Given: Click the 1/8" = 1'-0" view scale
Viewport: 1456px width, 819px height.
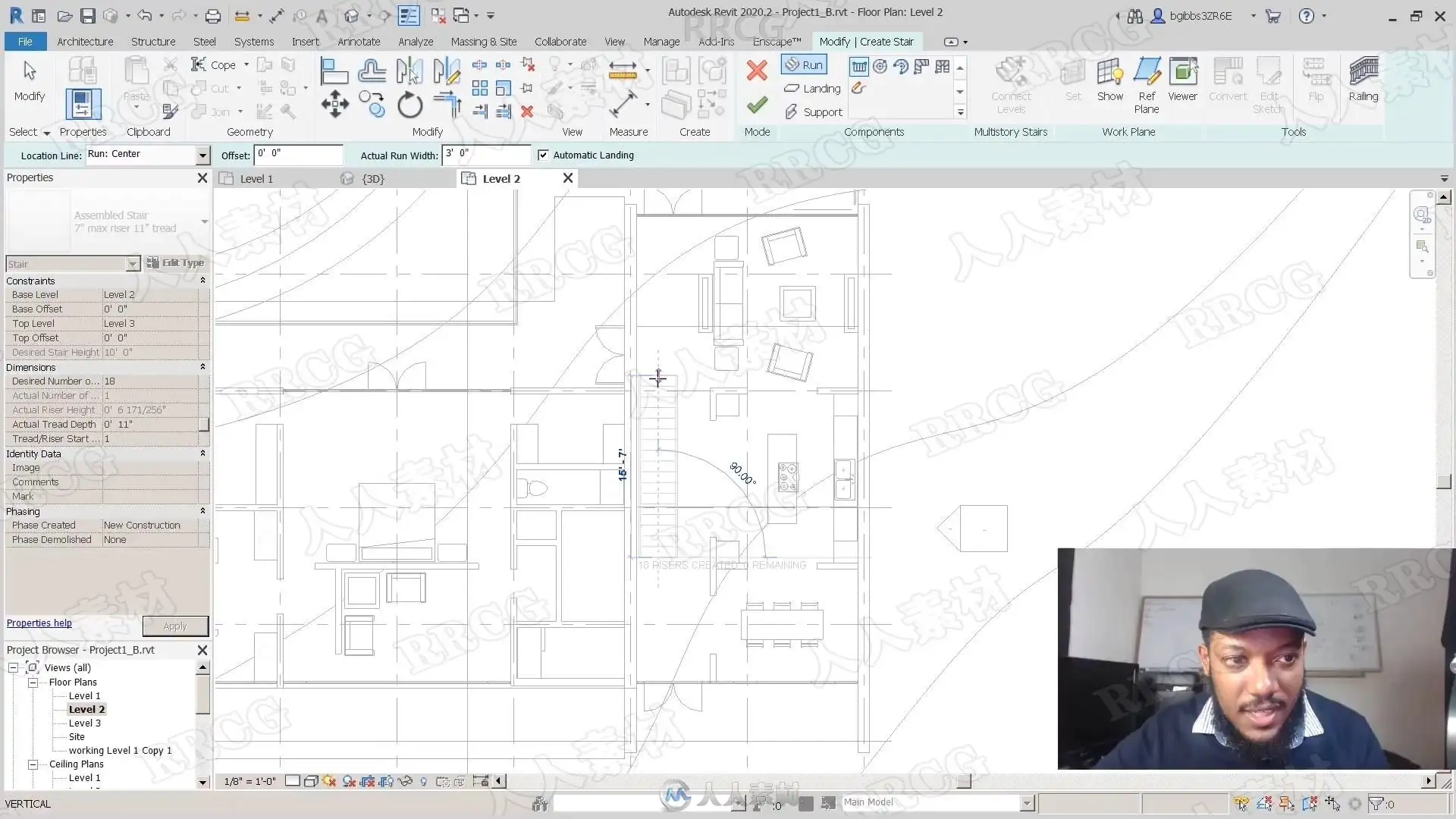Looking at the screenshot, I should (x=249, y=781).
